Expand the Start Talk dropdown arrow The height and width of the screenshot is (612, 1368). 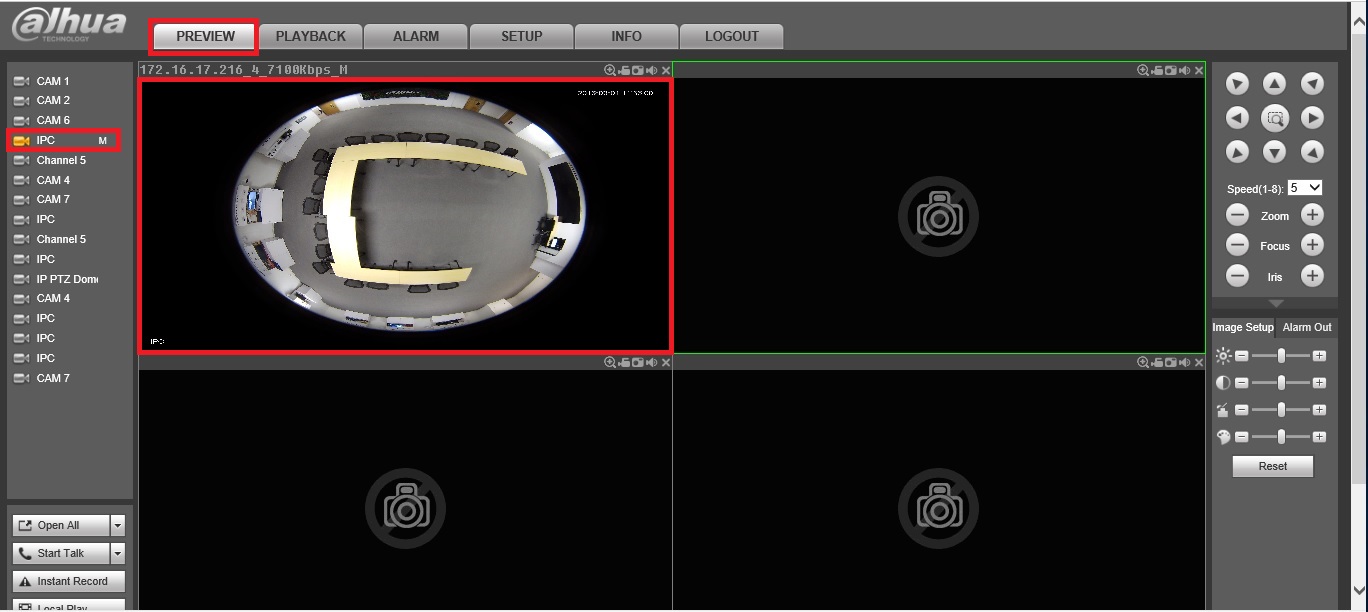(x=118, y=553)
